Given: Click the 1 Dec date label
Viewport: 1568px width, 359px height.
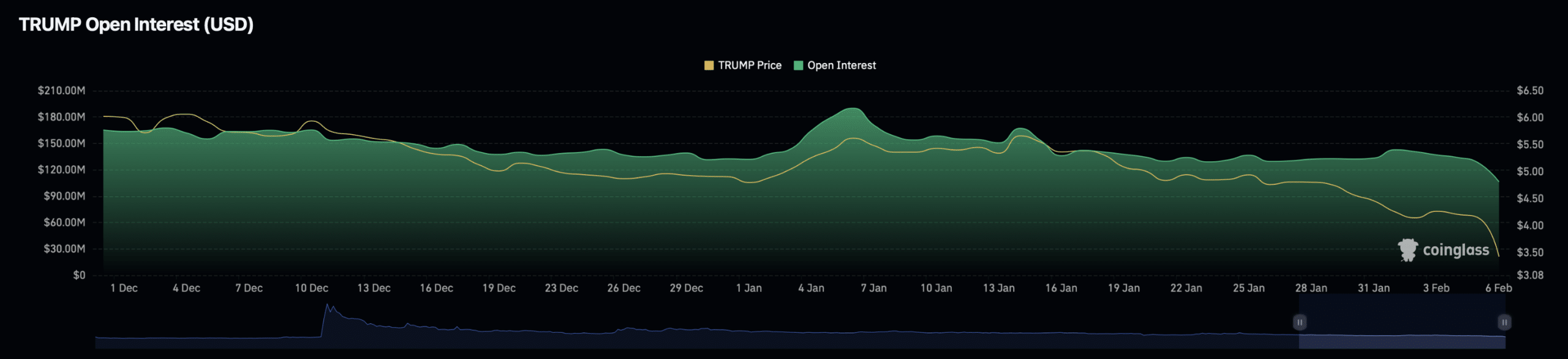Looking at the screenshot, I should pyautogui.click(x=124, y=288).
